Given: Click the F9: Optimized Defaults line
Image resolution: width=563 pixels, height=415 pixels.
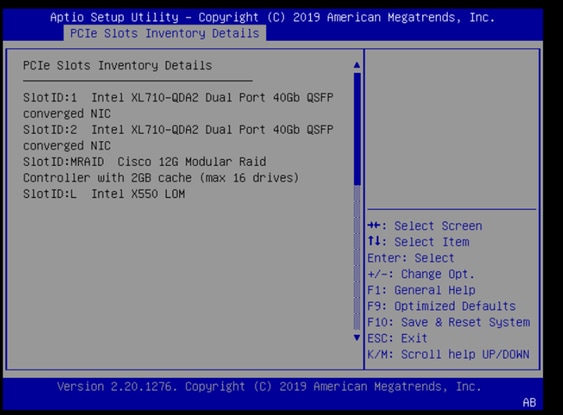Looking at the screenshot, I should (x=442, y=306).
